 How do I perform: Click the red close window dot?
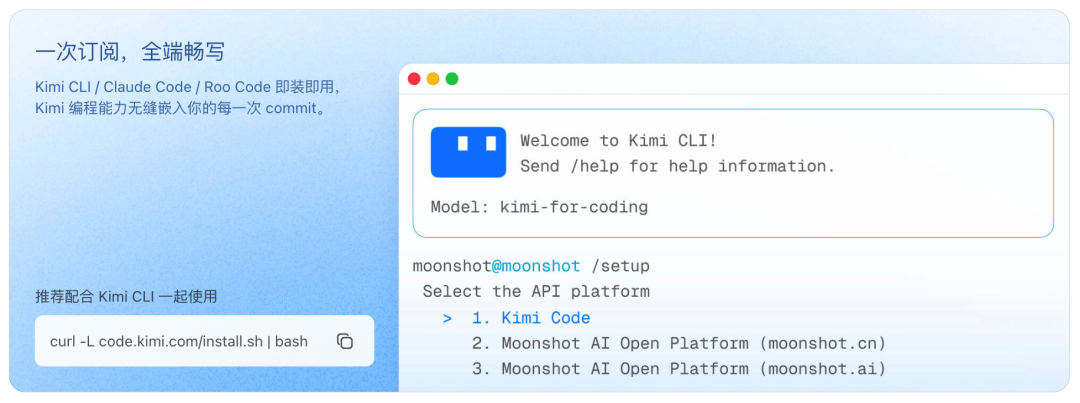tap(414, 79)
